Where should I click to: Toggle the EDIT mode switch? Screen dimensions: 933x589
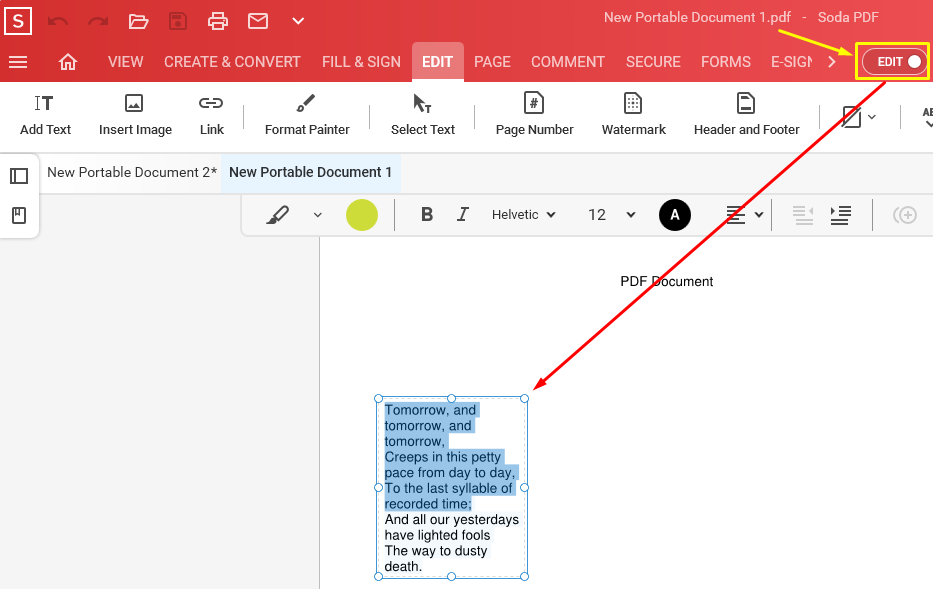tap(894, 62)
